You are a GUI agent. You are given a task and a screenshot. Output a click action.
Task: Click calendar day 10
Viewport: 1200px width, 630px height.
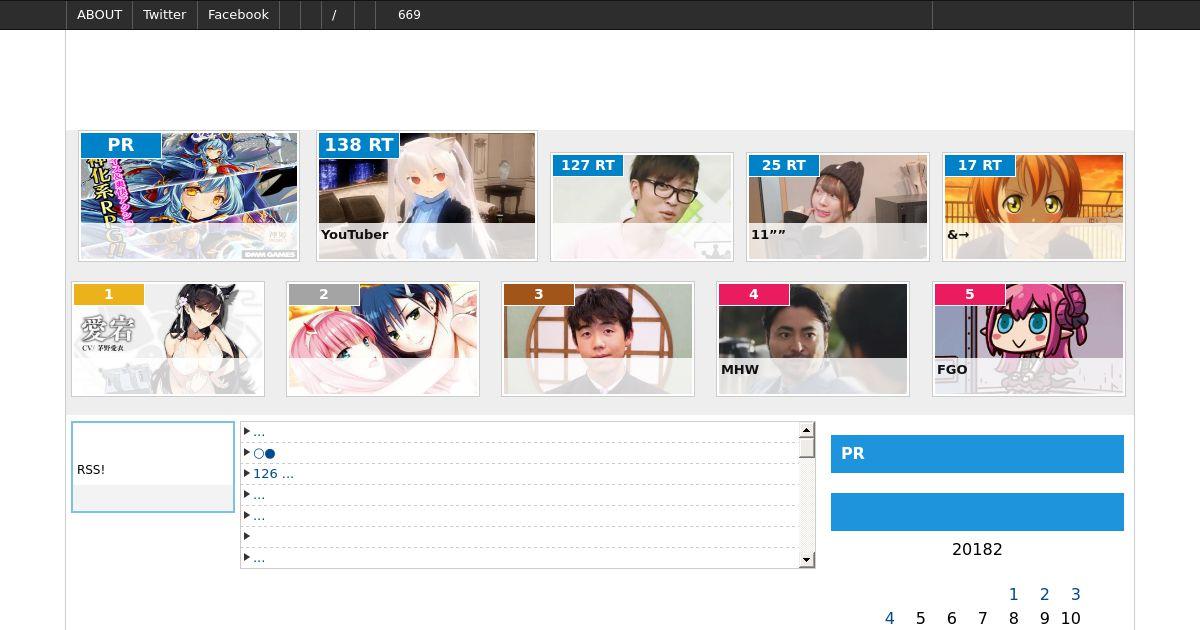click(1070, 618)
